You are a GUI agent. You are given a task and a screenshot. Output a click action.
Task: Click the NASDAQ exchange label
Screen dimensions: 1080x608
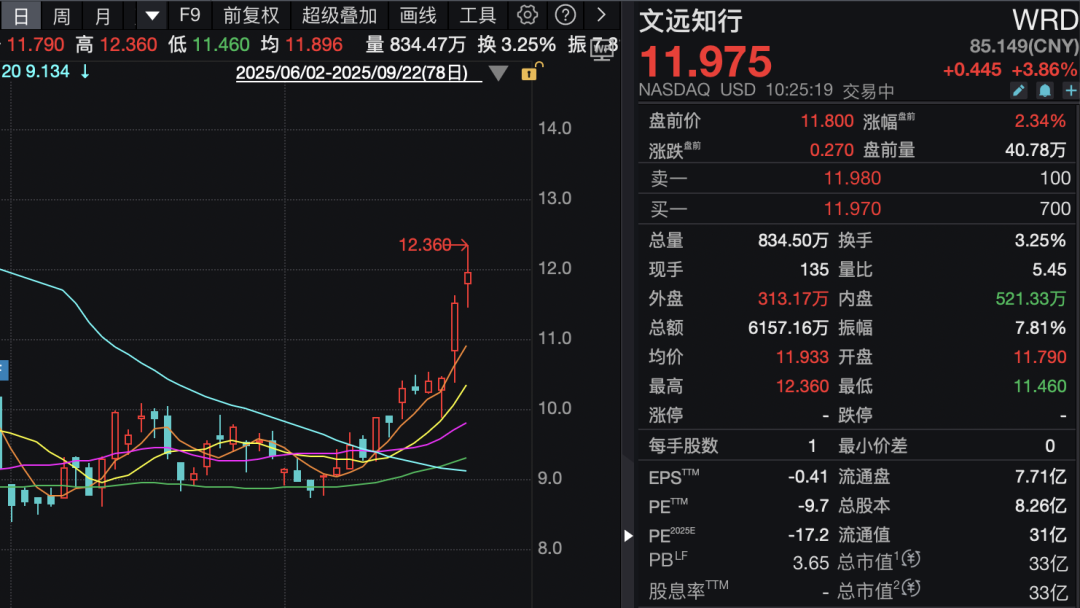tap(674, 90)
